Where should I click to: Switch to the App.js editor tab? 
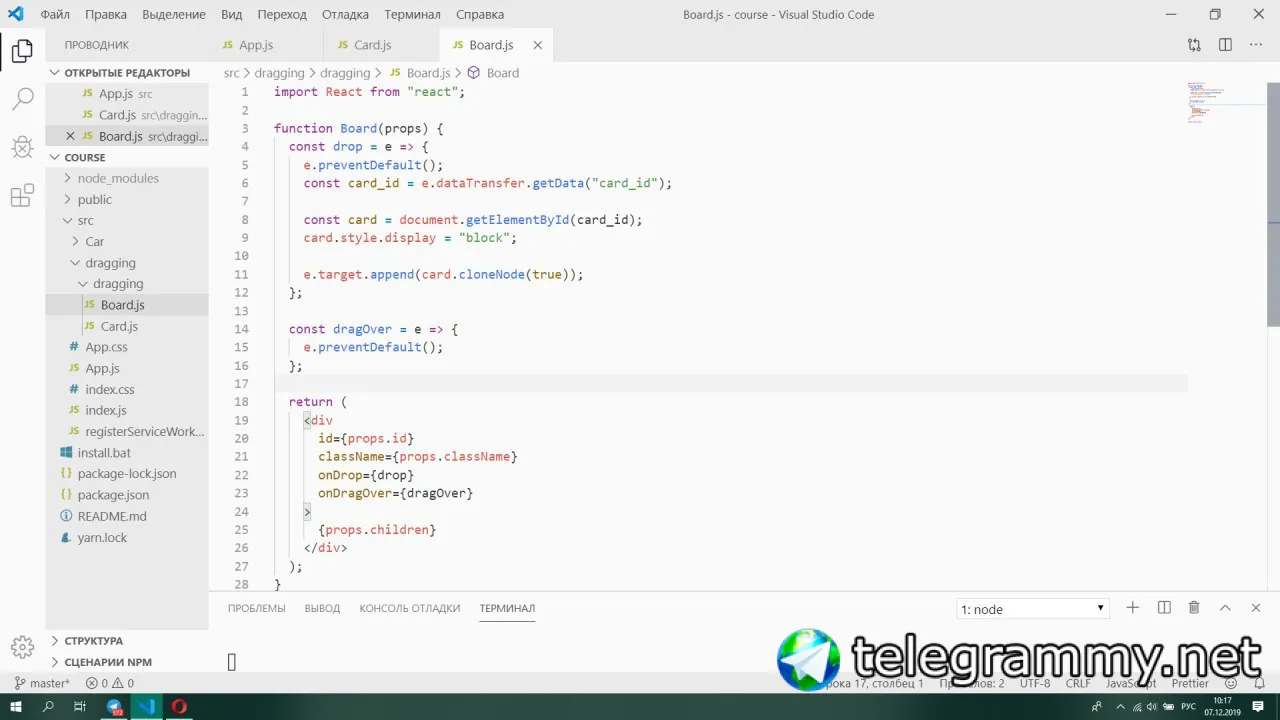tap(267, 45)
